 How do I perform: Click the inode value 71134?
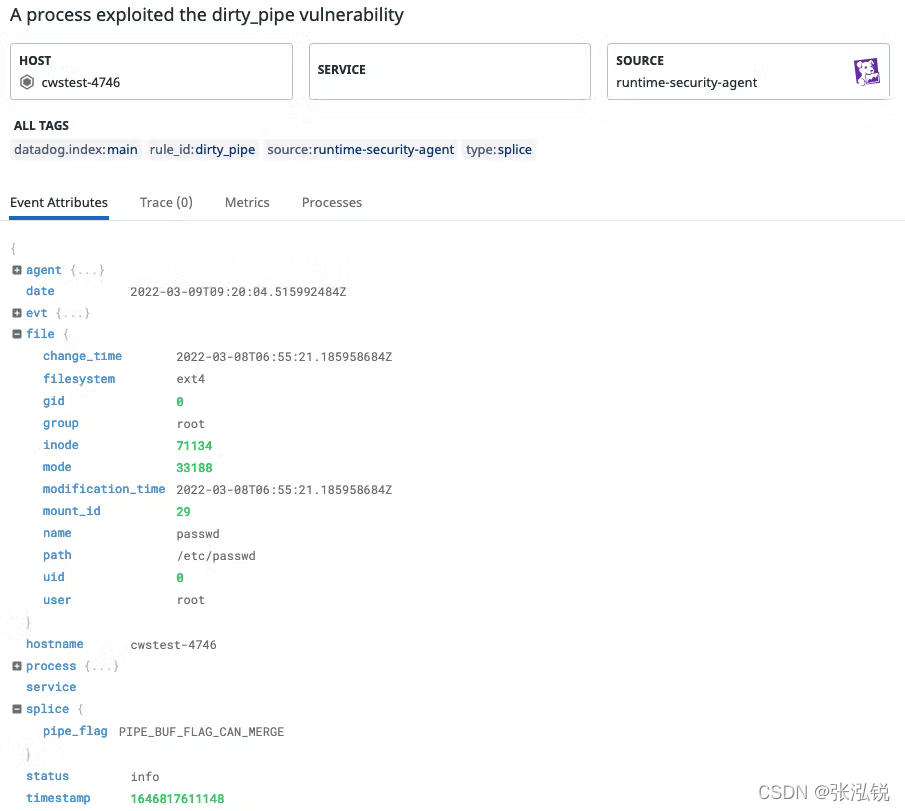pos(194,445)
